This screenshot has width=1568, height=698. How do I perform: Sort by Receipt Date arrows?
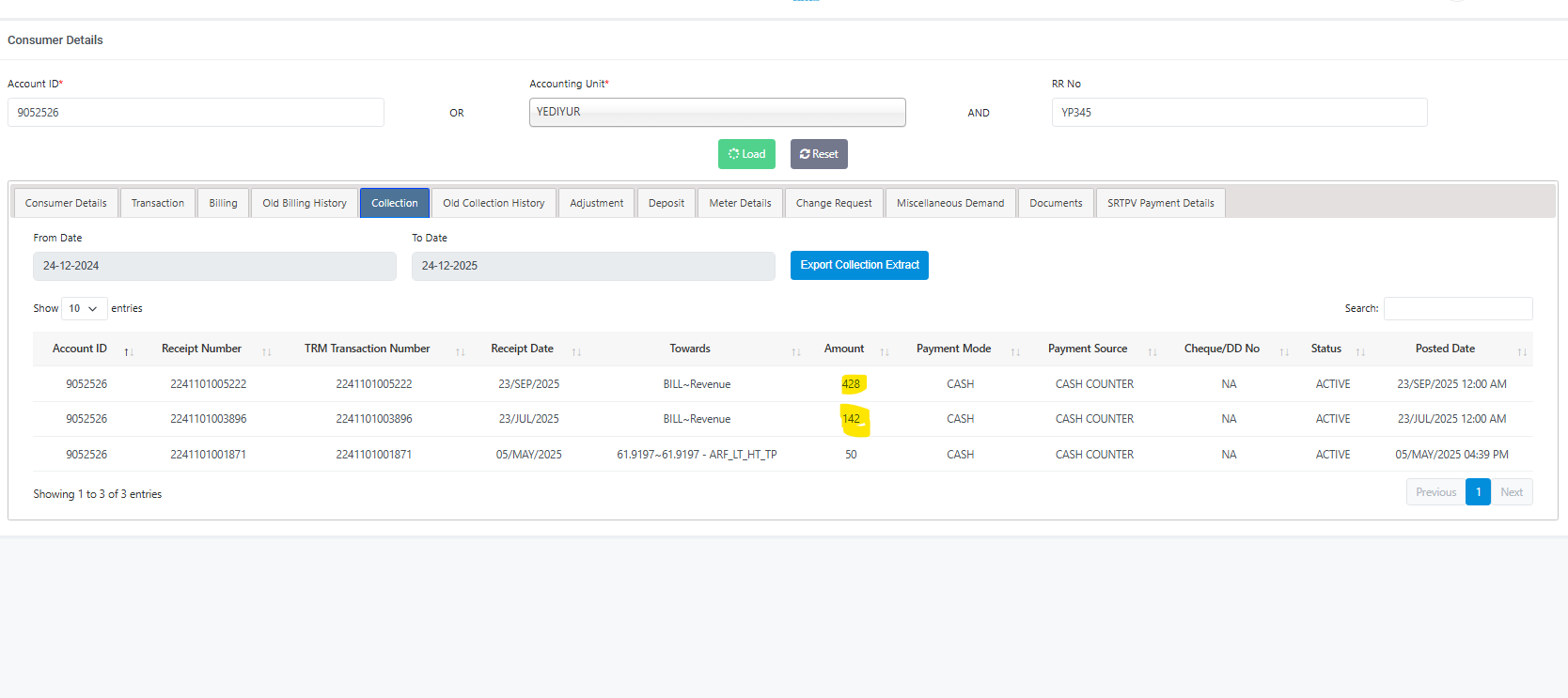[576, 351]
